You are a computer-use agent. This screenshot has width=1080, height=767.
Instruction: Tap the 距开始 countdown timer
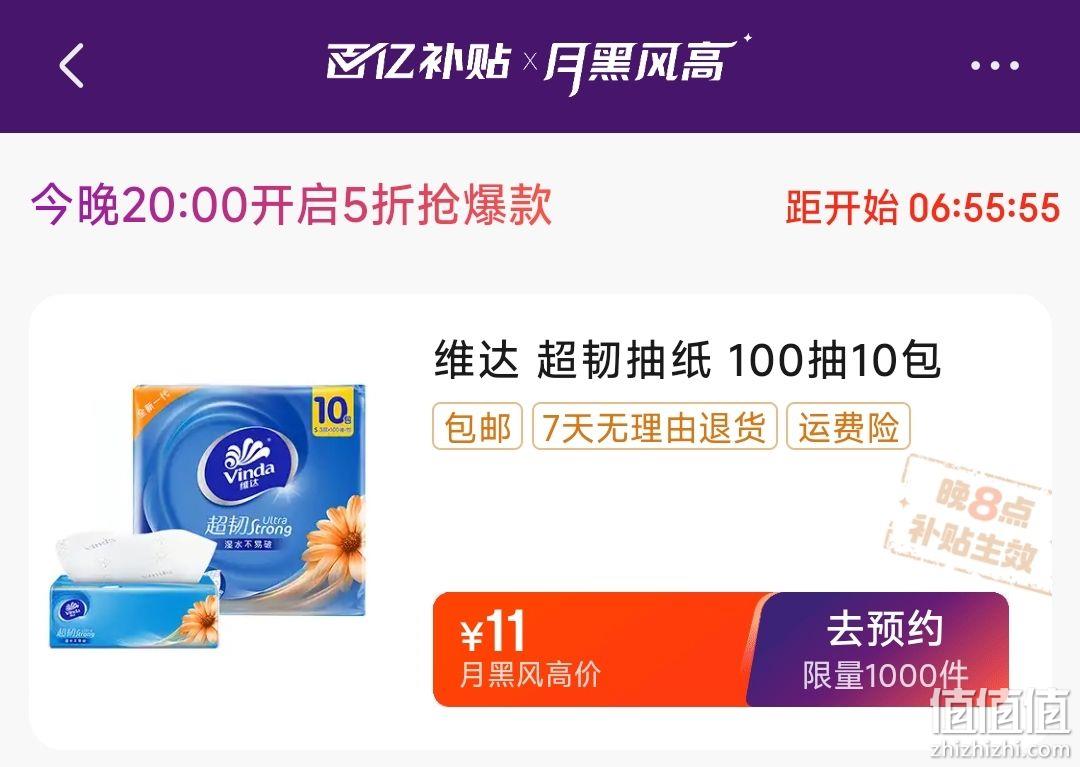coord(922,207)
